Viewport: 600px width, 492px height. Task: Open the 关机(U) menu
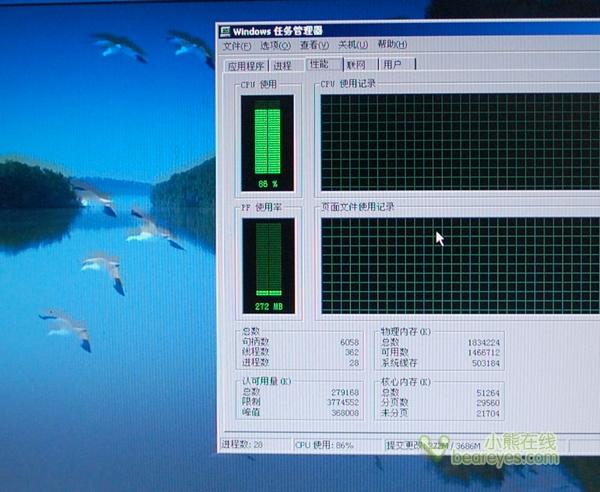pos(353,45)
